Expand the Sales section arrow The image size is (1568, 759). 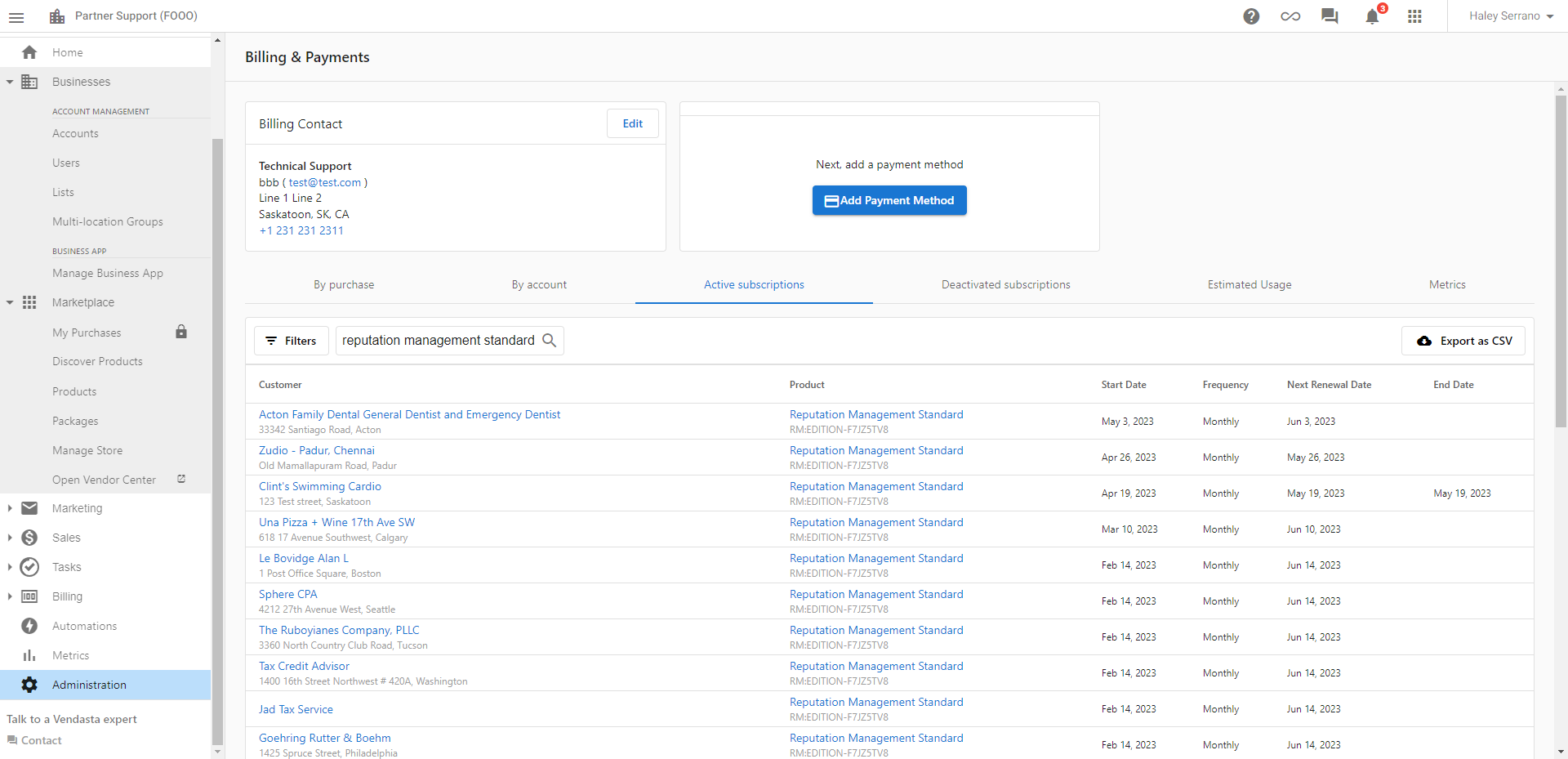pyautogui.click(x=10, y=538)
